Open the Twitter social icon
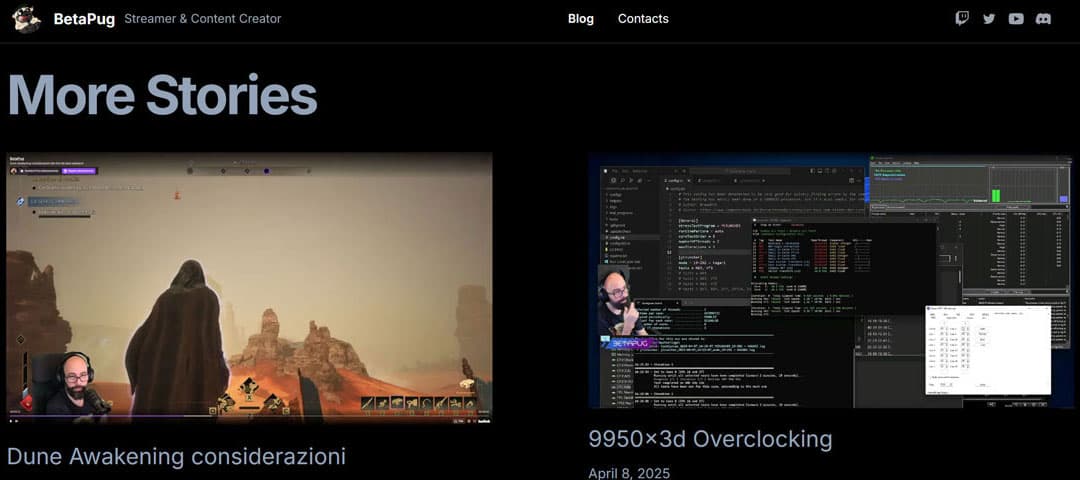This screenshot has height=480, width=1080. [x=989, y=19]
